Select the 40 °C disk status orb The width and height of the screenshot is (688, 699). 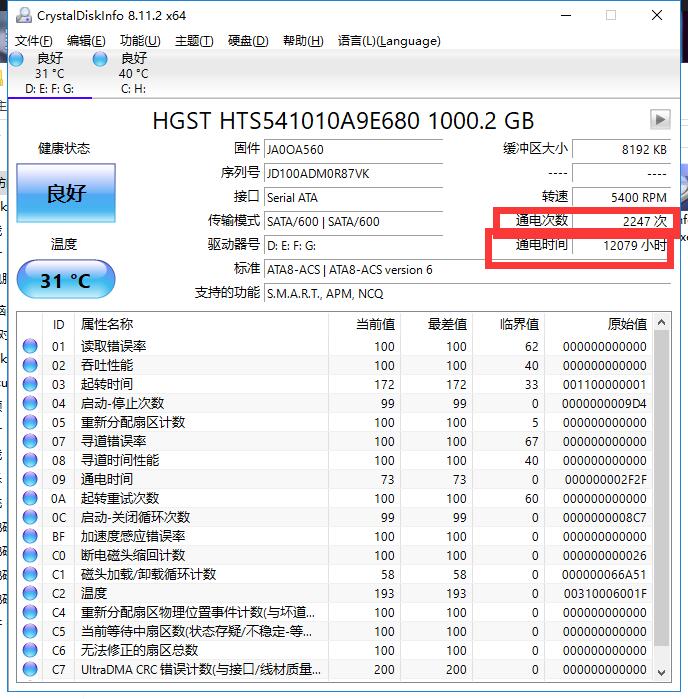[100, 59]
